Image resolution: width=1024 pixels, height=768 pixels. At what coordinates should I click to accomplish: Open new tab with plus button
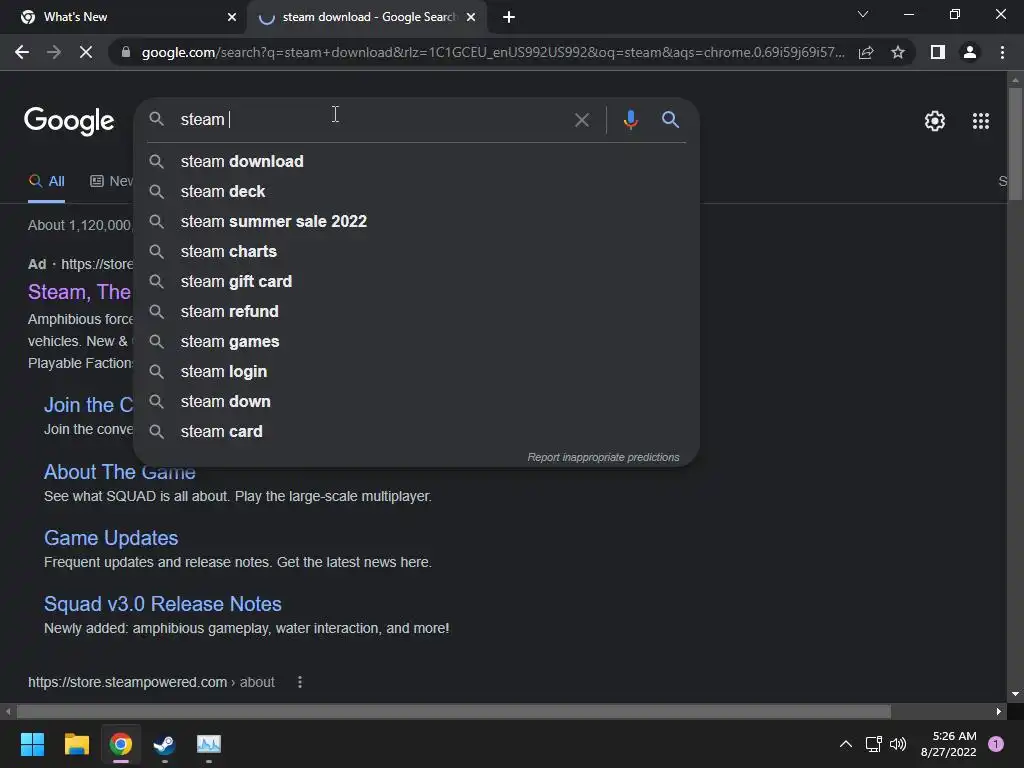[509, 17]
